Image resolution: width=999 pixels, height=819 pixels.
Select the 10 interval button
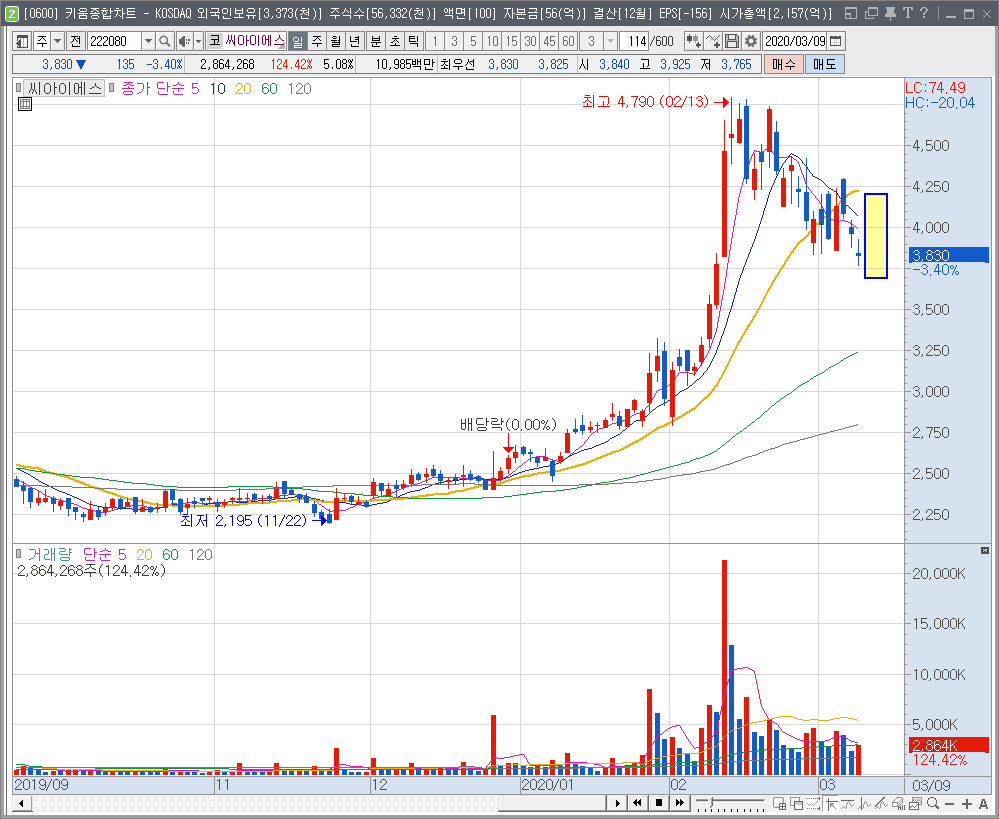pos(492,41)
